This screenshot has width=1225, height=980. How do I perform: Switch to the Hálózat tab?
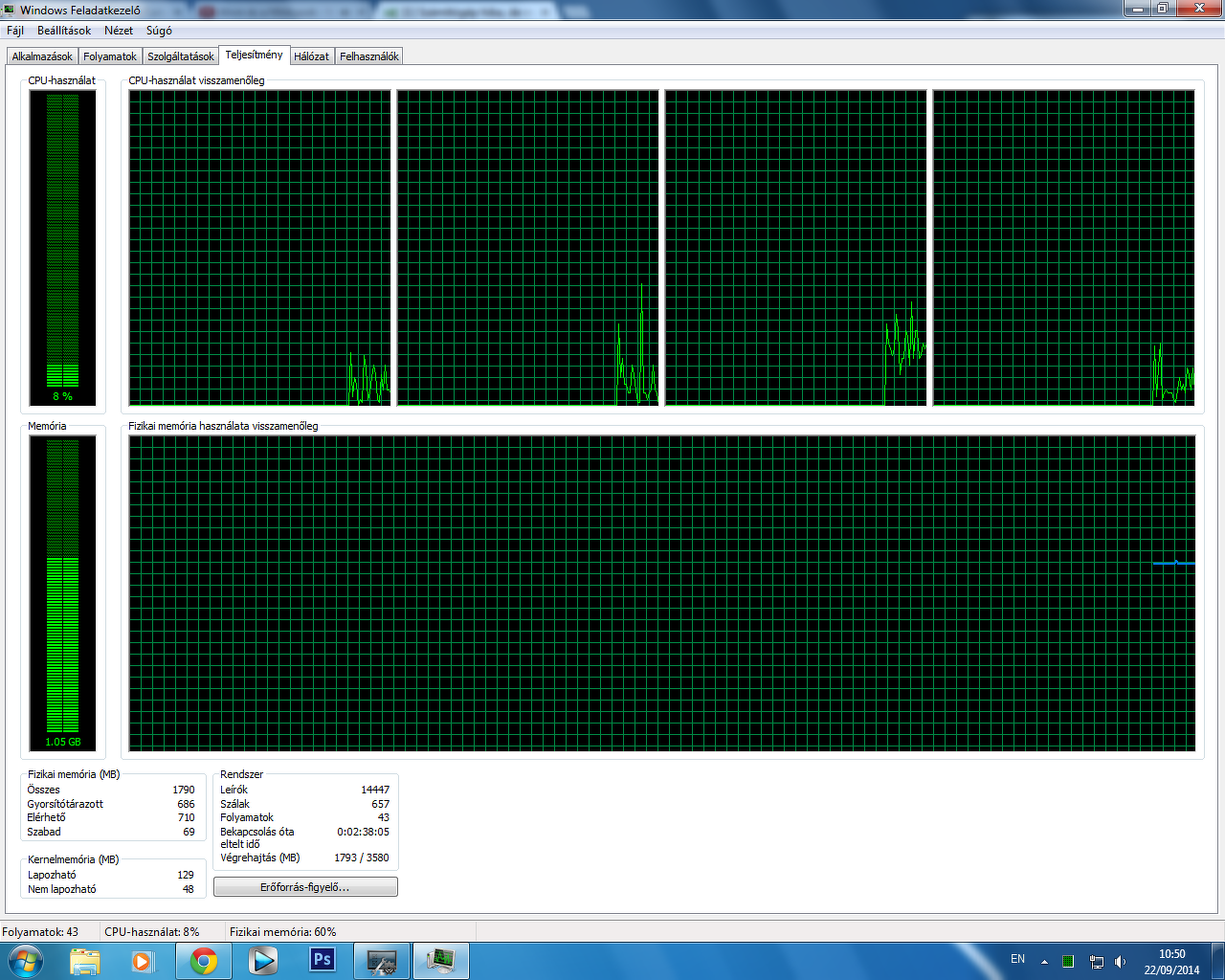312,56
